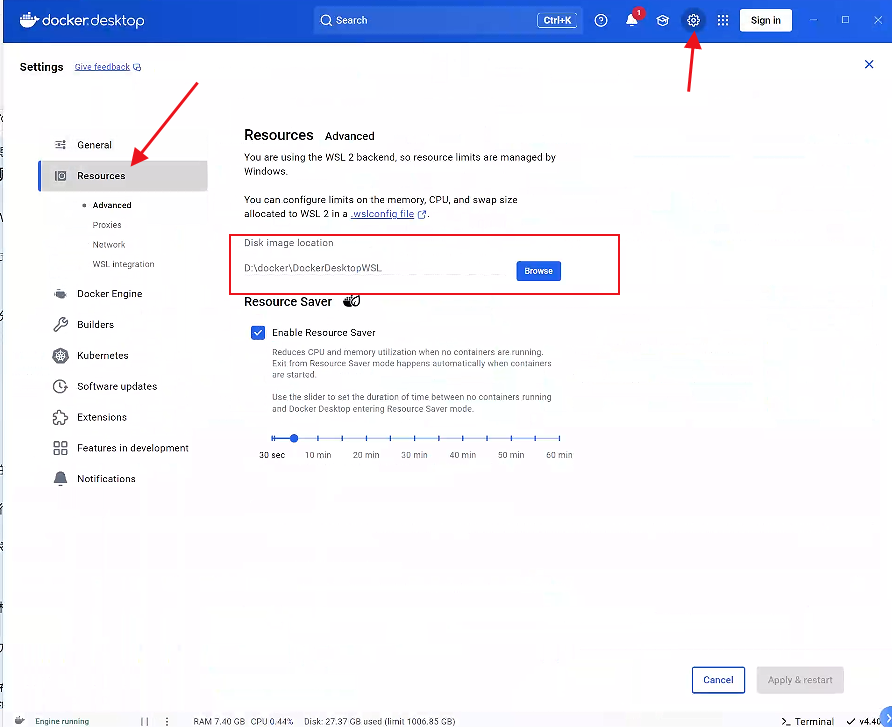This screenshot has width=892, height=727.
Task: Click Apply & restart button
Action: click(x=800, y=680)
